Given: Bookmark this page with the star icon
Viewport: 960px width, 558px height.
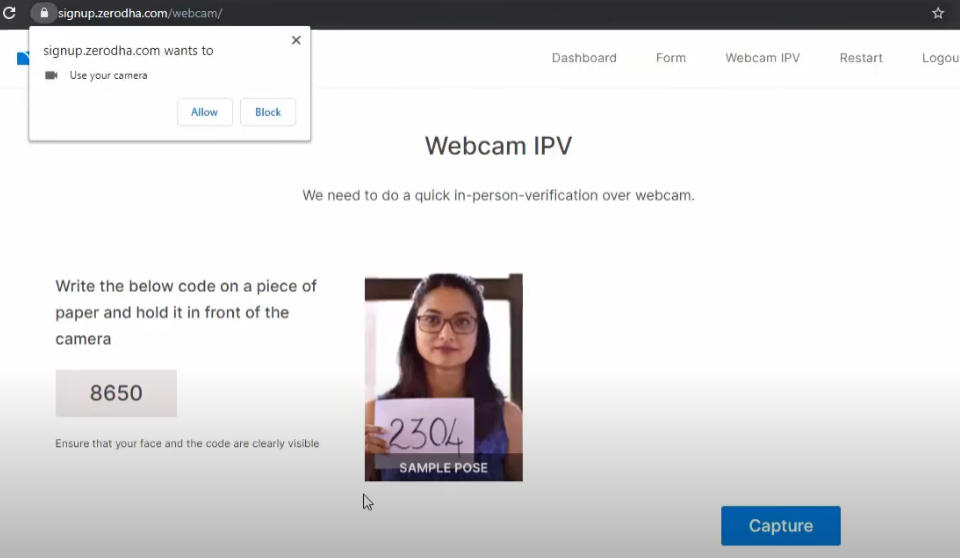Looking at the screenshot, I should [937, 13].
